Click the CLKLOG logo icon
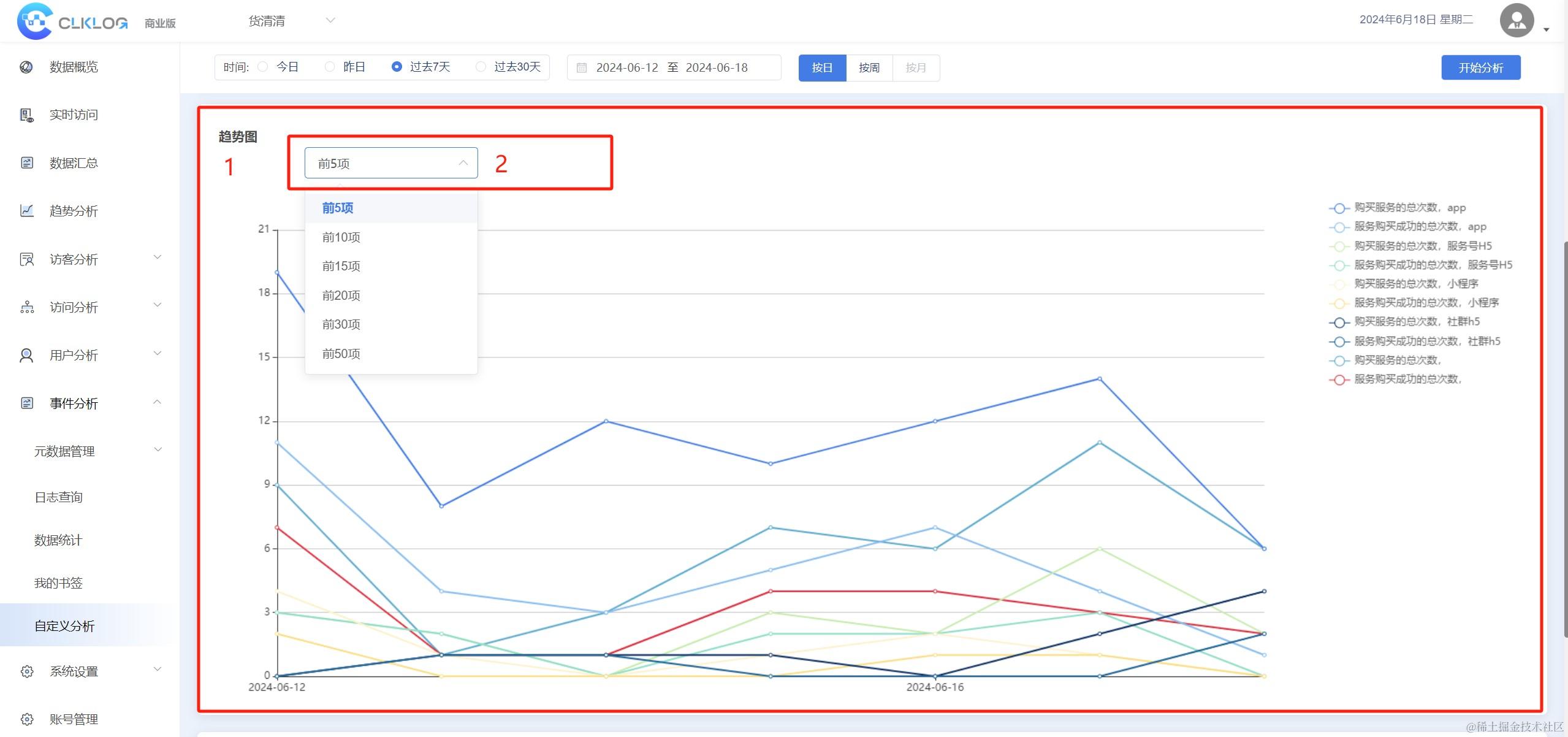Image resolution: width=1568 pixels, height=737 pixels. (x=34, y=21)
